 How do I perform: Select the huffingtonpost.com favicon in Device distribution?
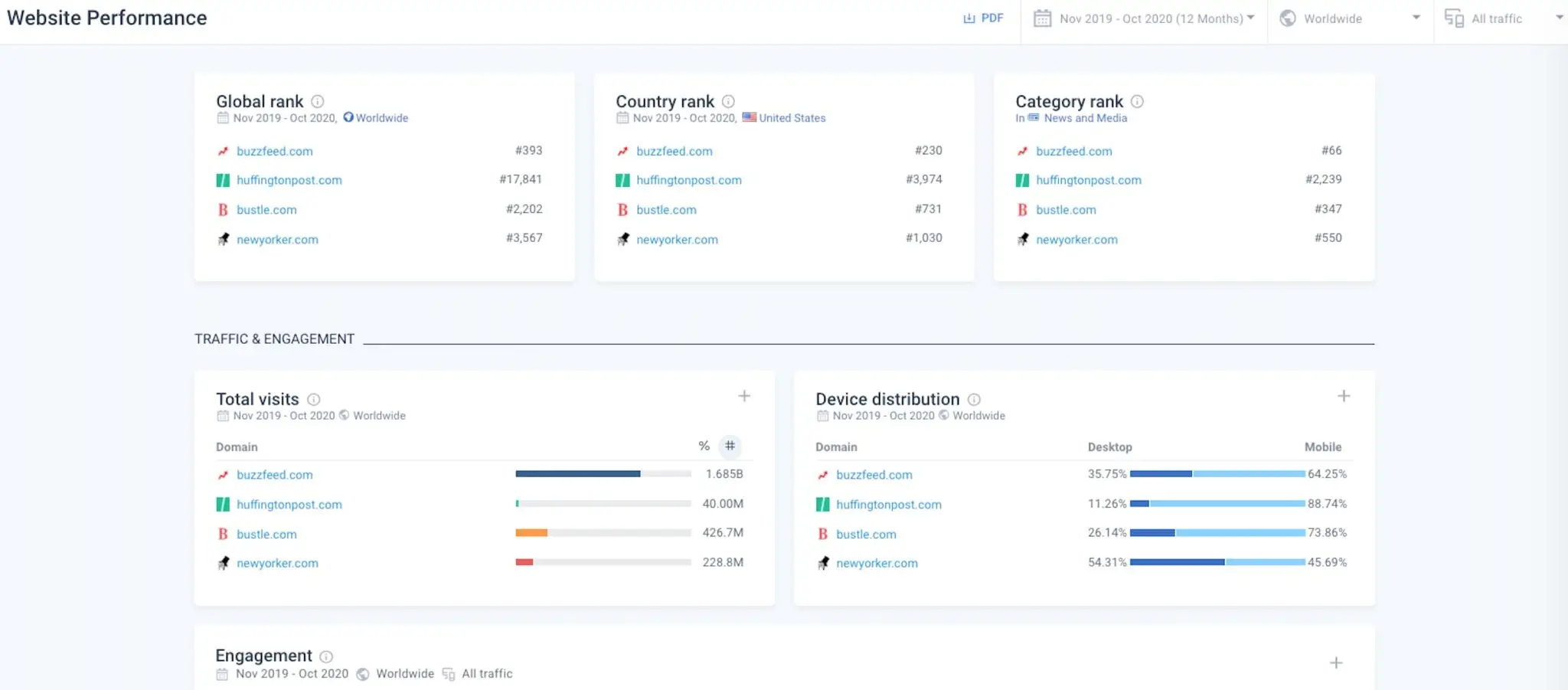tap(822, 504)
